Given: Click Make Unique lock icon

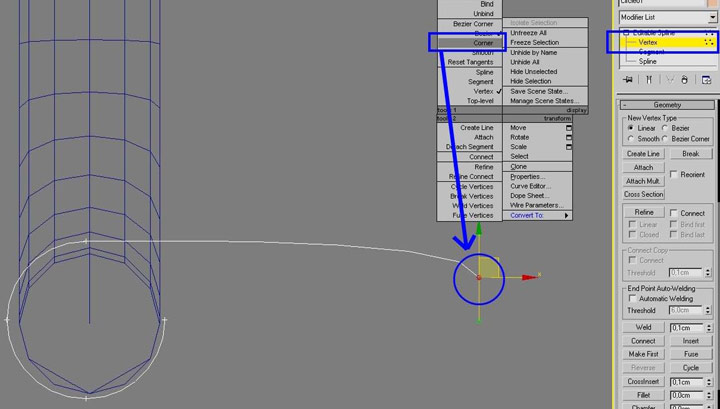Looking at the screenshot, I should click(667, 80).
